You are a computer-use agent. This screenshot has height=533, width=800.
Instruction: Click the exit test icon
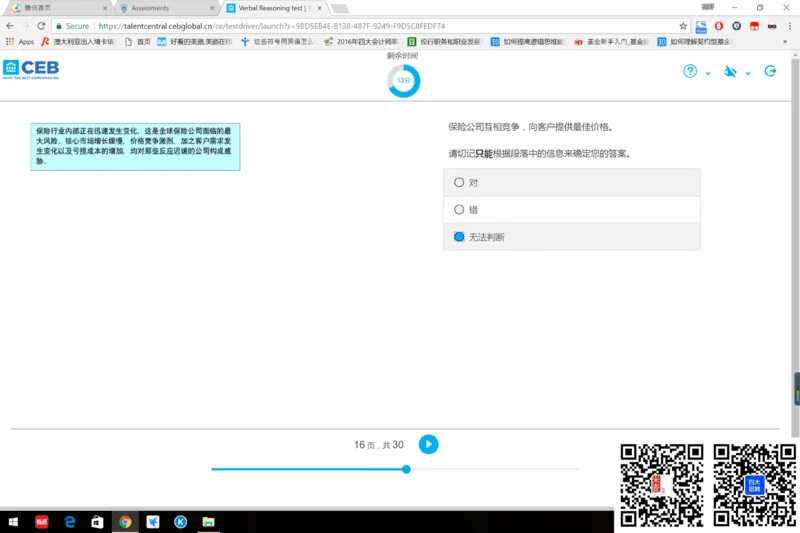click(x=770, y=71)
